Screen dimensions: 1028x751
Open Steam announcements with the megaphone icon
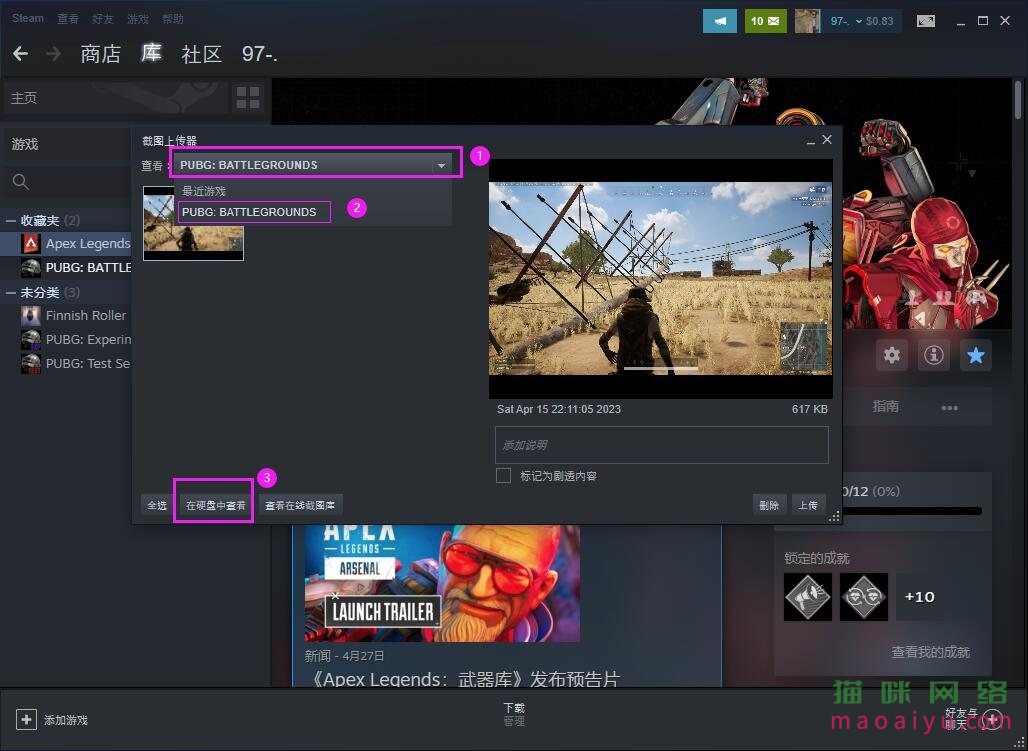[719, 20]
